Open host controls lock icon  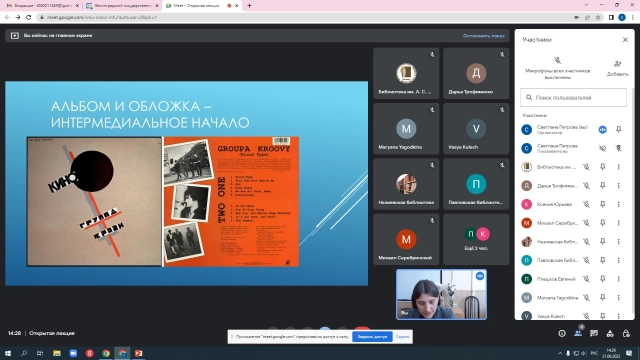click(626, 333)
